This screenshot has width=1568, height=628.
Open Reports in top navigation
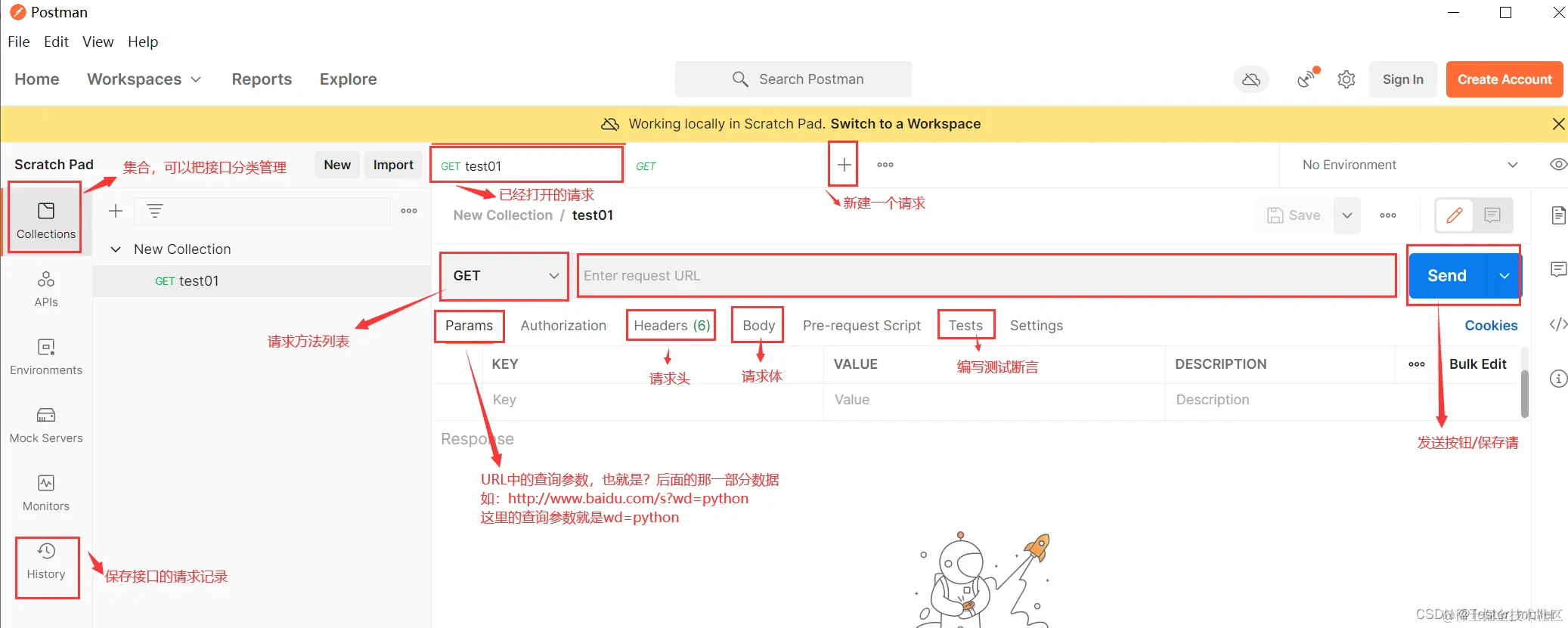[x=262, y=79]
